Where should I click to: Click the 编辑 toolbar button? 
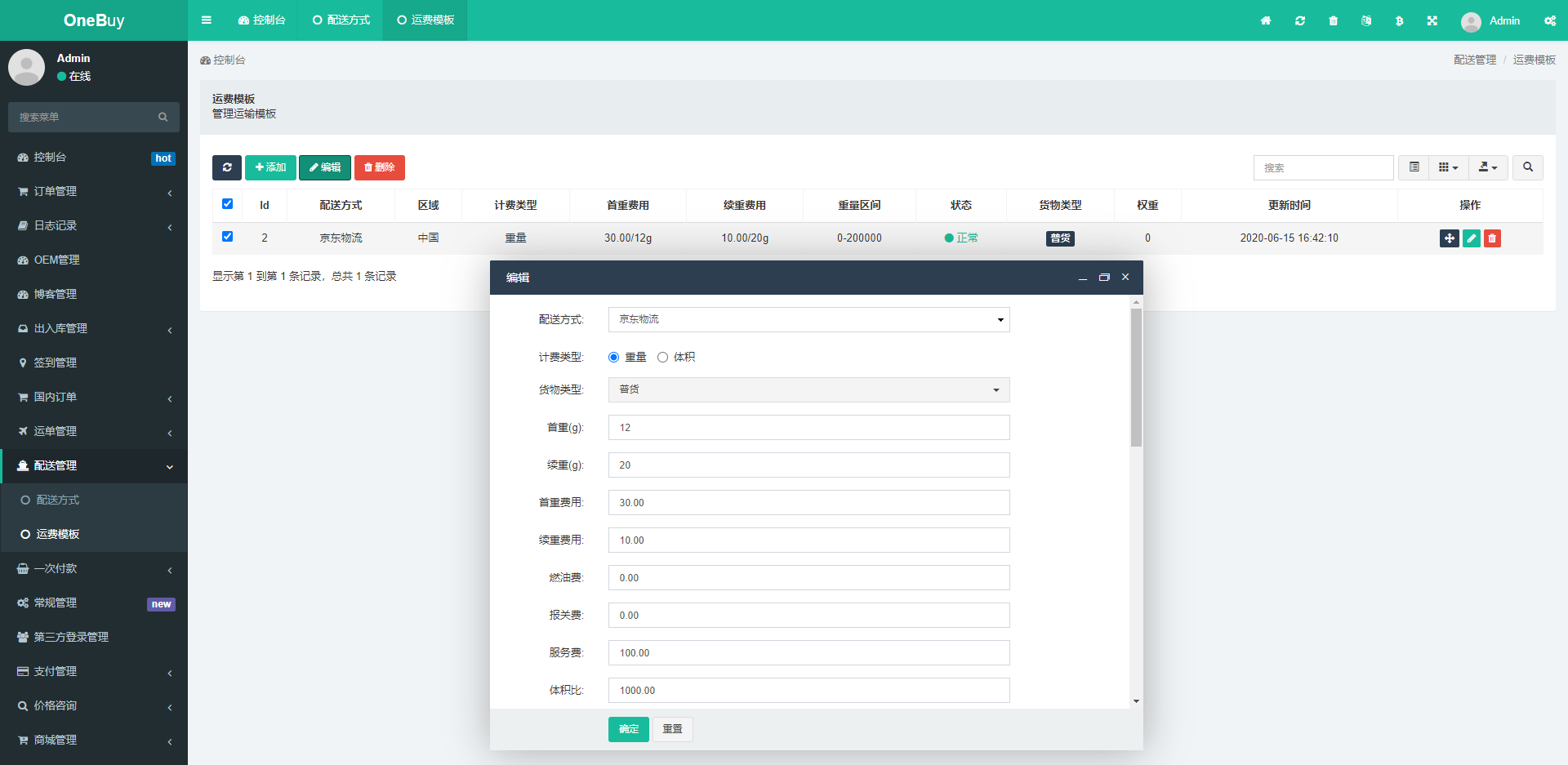pyautogui.click(x=325, y=167)
